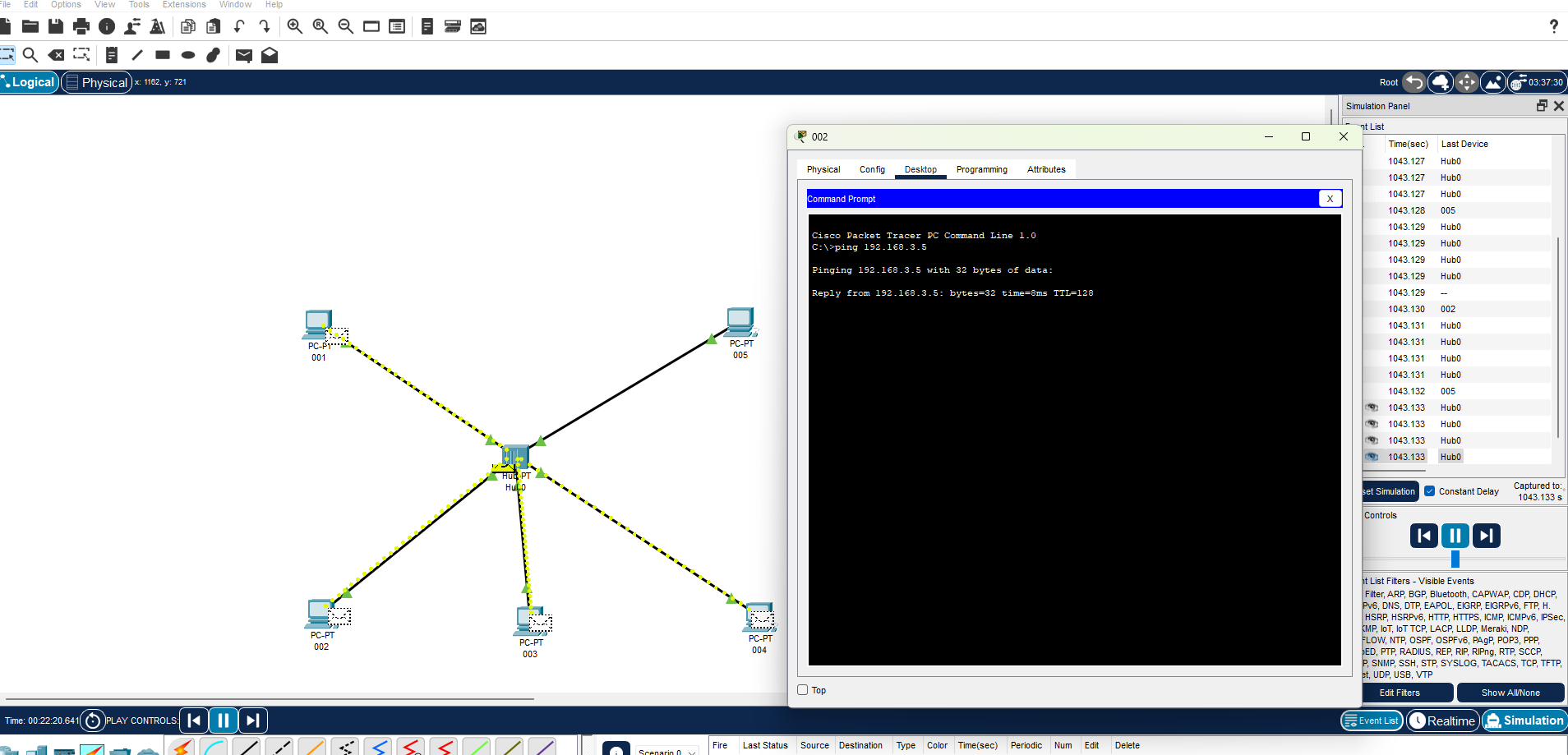Click PC 005 in the workspace
This screenshot has height=755, width=1568.
coord(740,322)
